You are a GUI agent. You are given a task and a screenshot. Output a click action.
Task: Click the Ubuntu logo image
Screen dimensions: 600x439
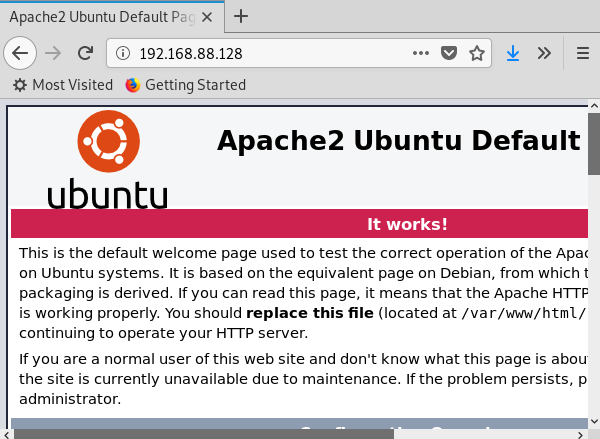pyautogui.click(x=107, y=158)
